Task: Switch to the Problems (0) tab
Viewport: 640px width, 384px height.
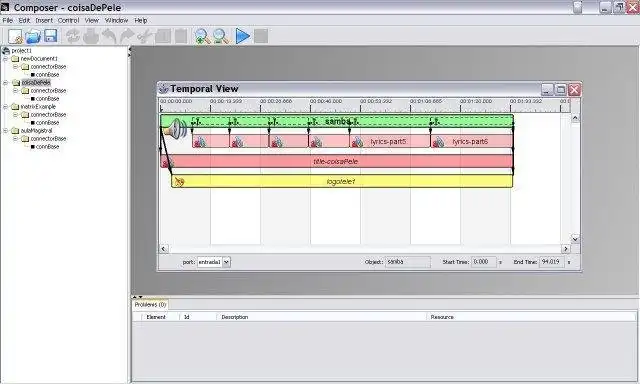Action: (150, 304)
